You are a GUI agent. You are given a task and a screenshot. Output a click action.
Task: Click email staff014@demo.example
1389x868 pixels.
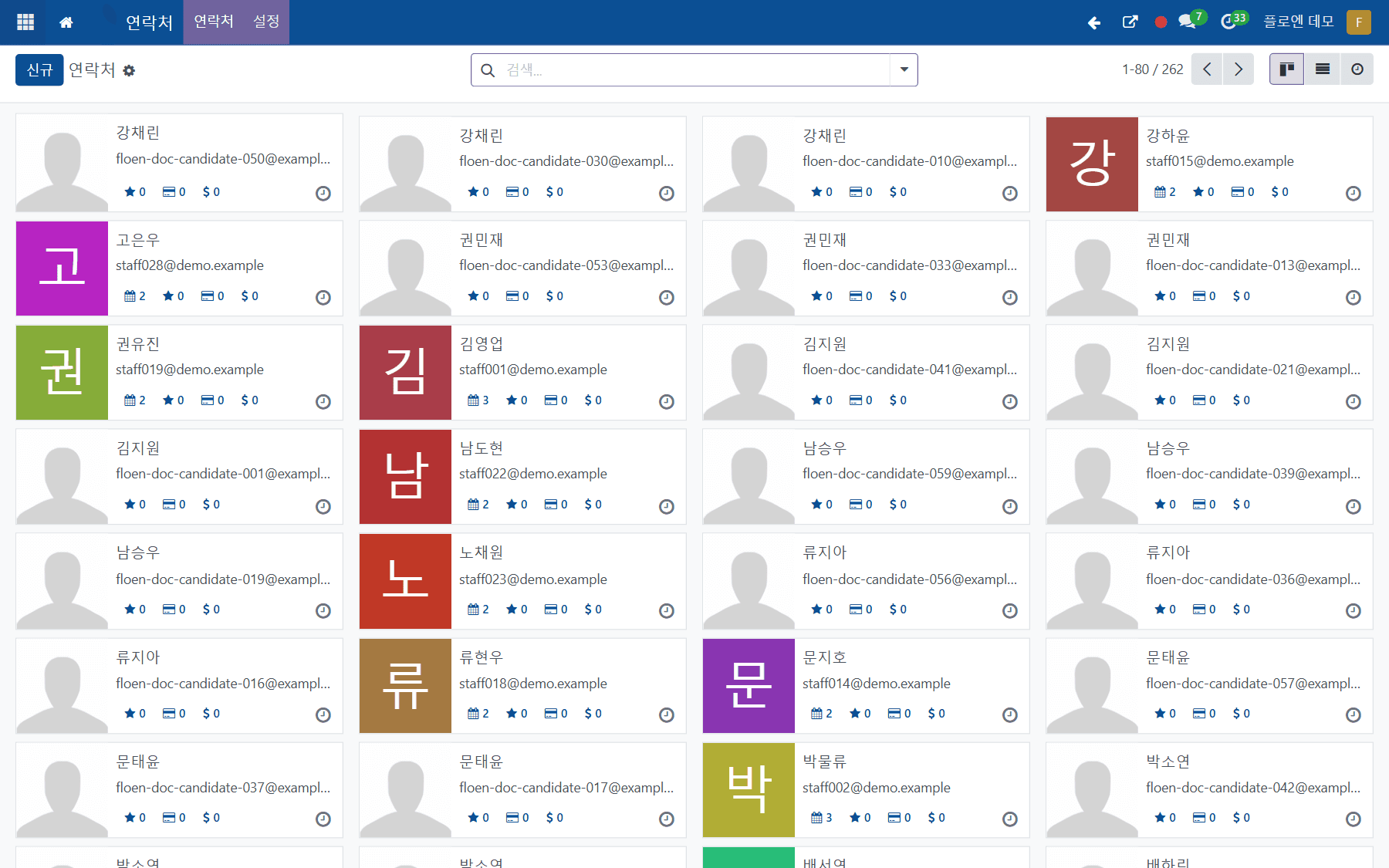coord(876,683)
